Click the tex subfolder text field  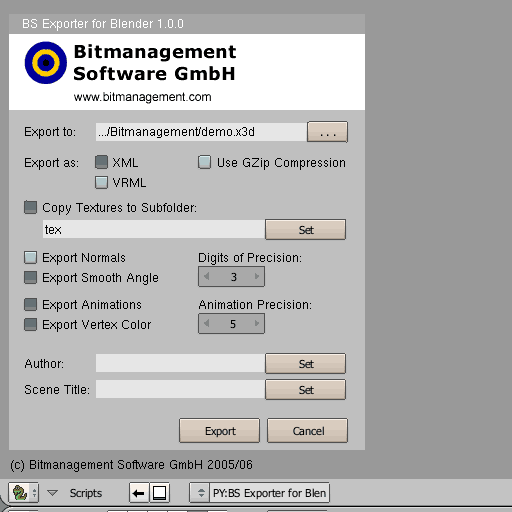pyautogui.click(x=154, y=229)
